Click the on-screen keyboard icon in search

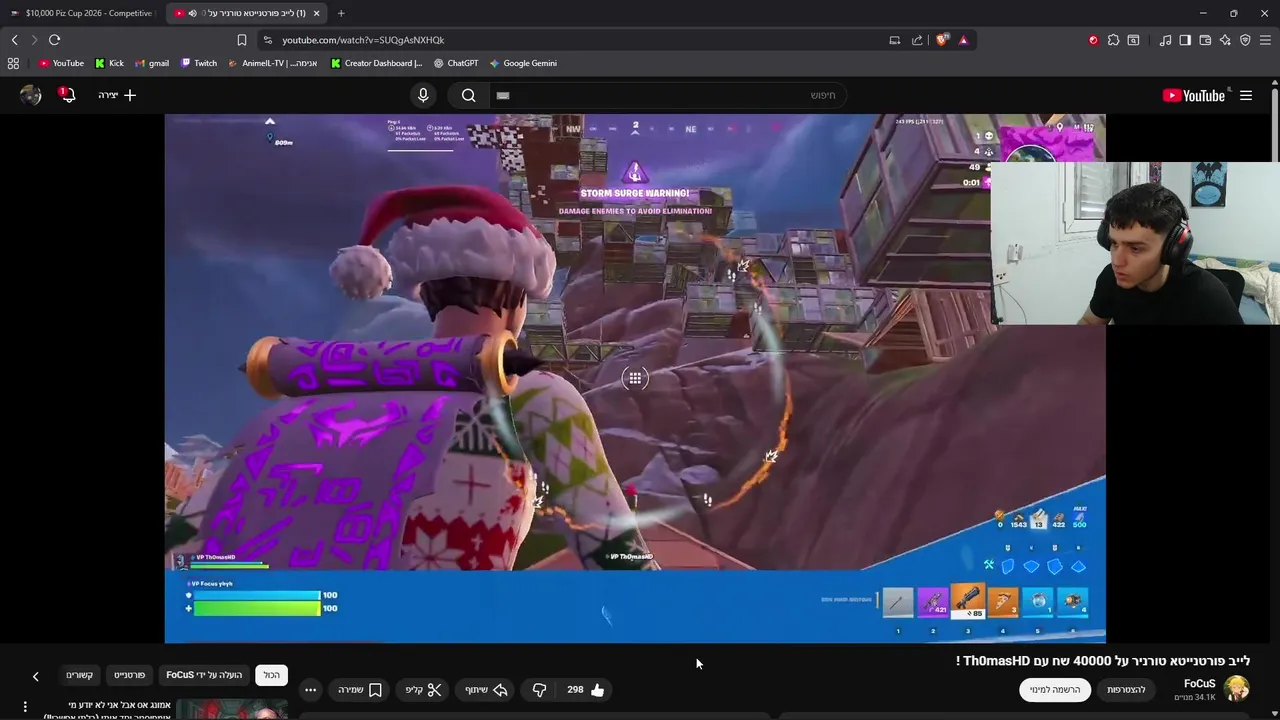coord(503,95)
